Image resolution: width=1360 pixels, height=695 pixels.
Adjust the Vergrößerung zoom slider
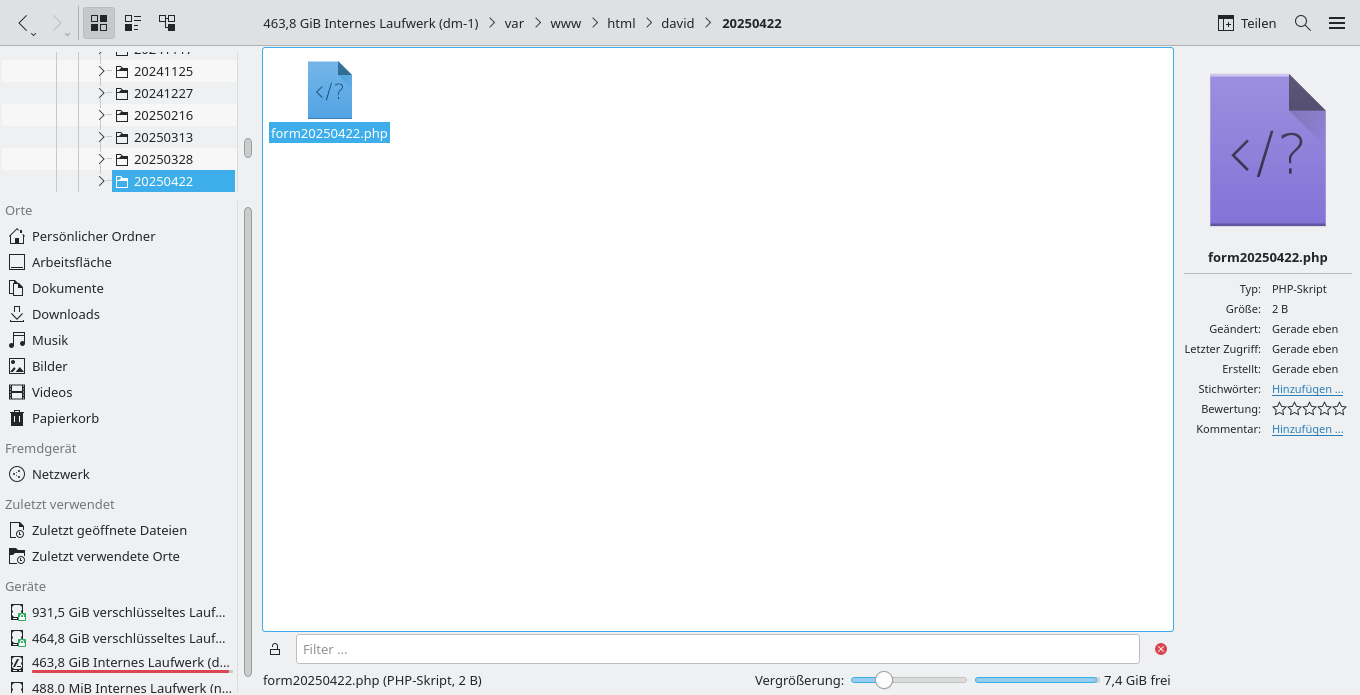(x=884, y=679)
